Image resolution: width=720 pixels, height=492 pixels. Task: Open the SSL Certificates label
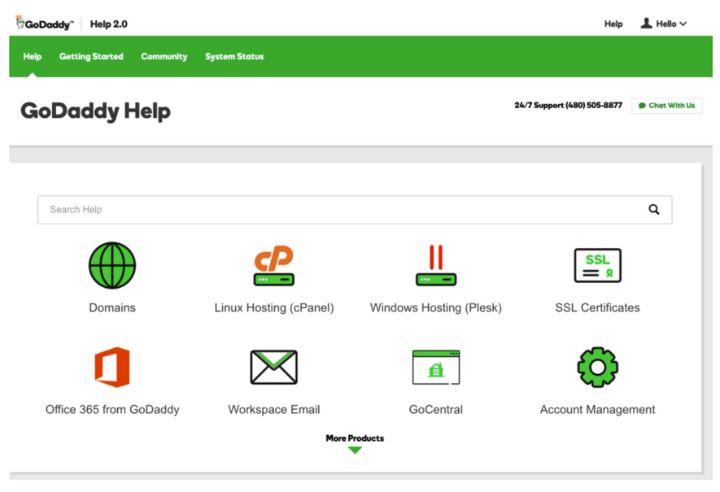pyautogui.click(x=597, y=307)
